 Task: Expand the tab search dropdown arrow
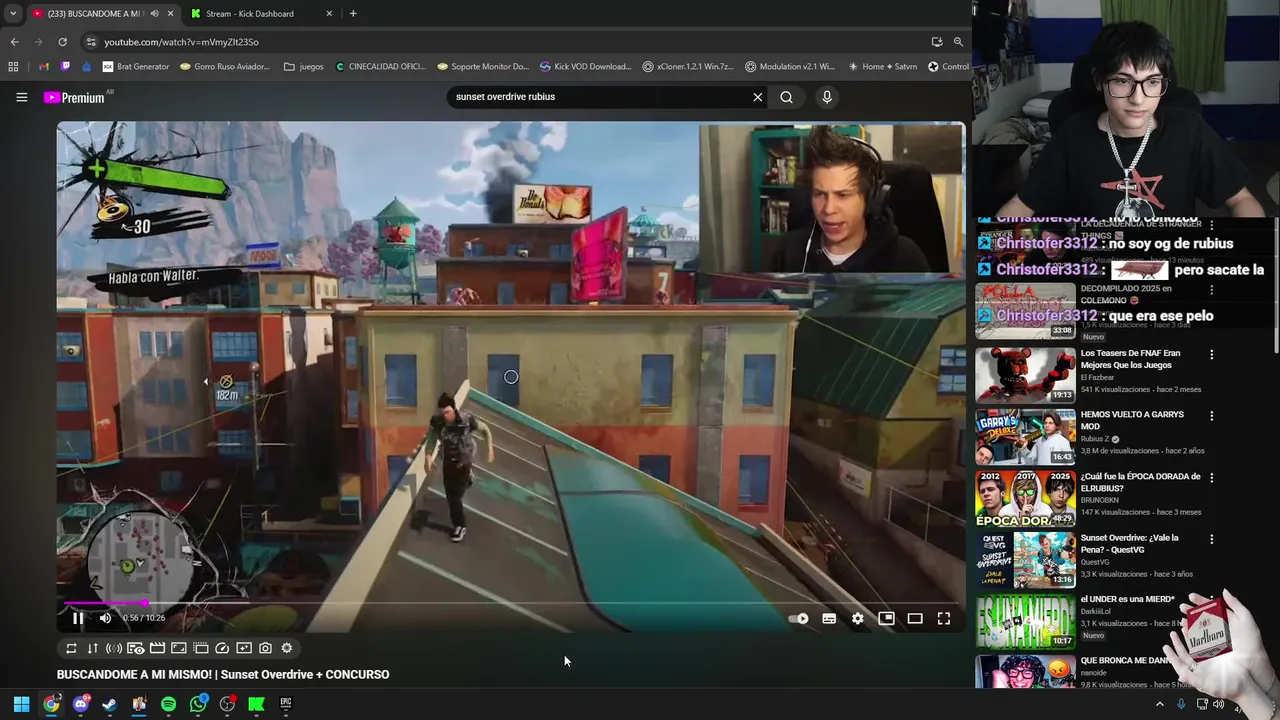13,13
